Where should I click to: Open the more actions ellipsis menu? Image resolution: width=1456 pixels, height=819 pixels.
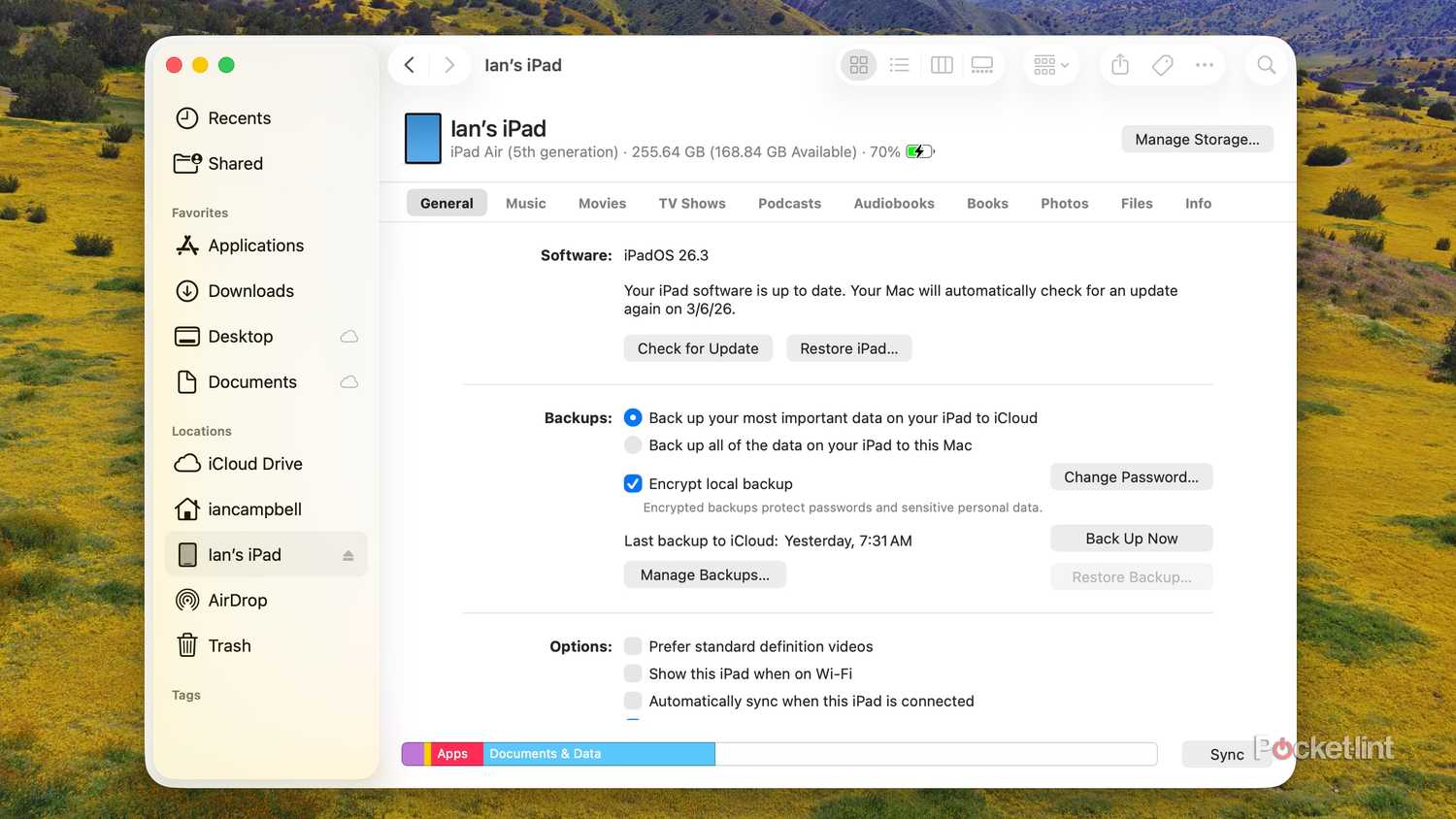(x=1204, y=64)
